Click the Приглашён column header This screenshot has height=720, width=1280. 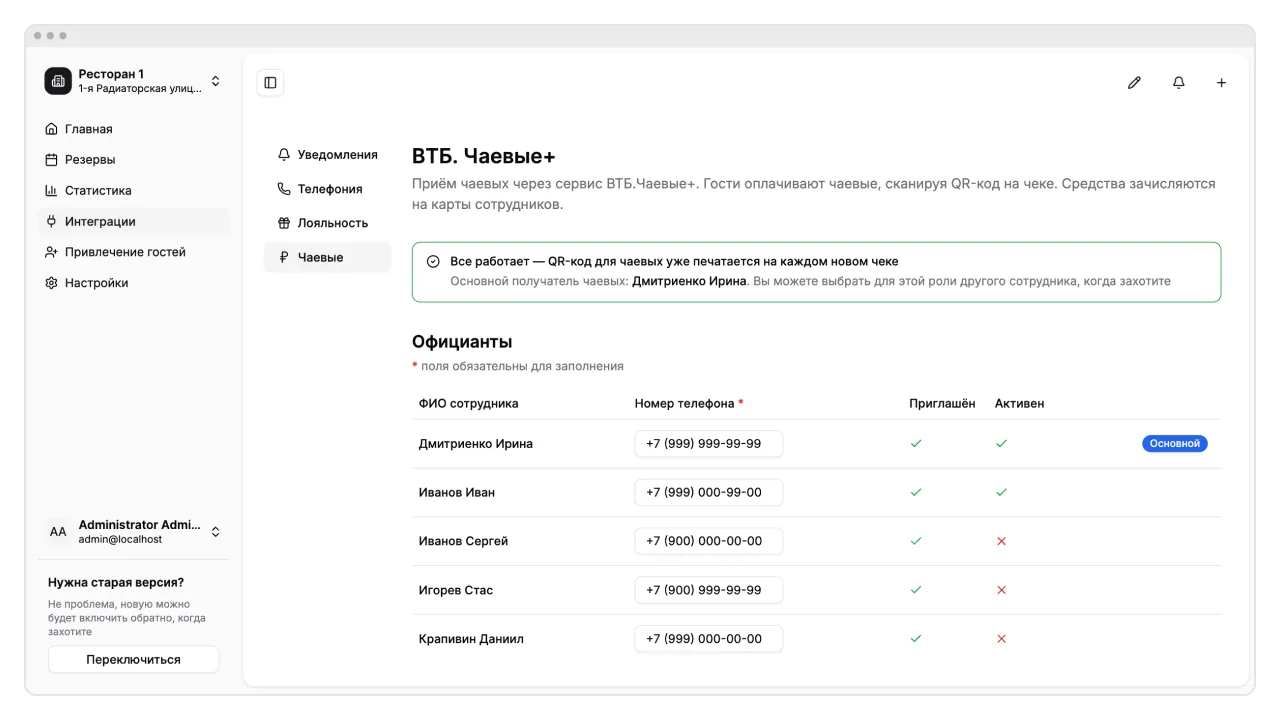[x=942, y=404]
